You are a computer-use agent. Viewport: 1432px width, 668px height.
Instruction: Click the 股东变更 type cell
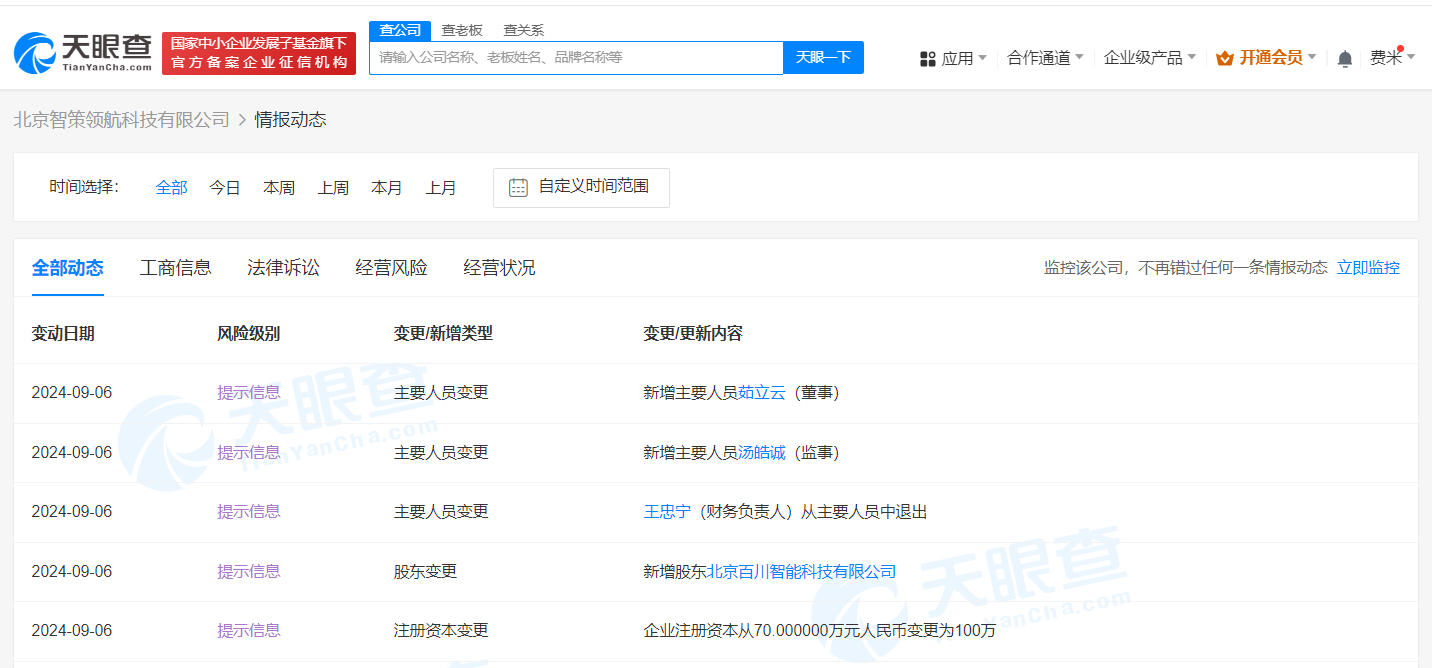click(426, 572)
